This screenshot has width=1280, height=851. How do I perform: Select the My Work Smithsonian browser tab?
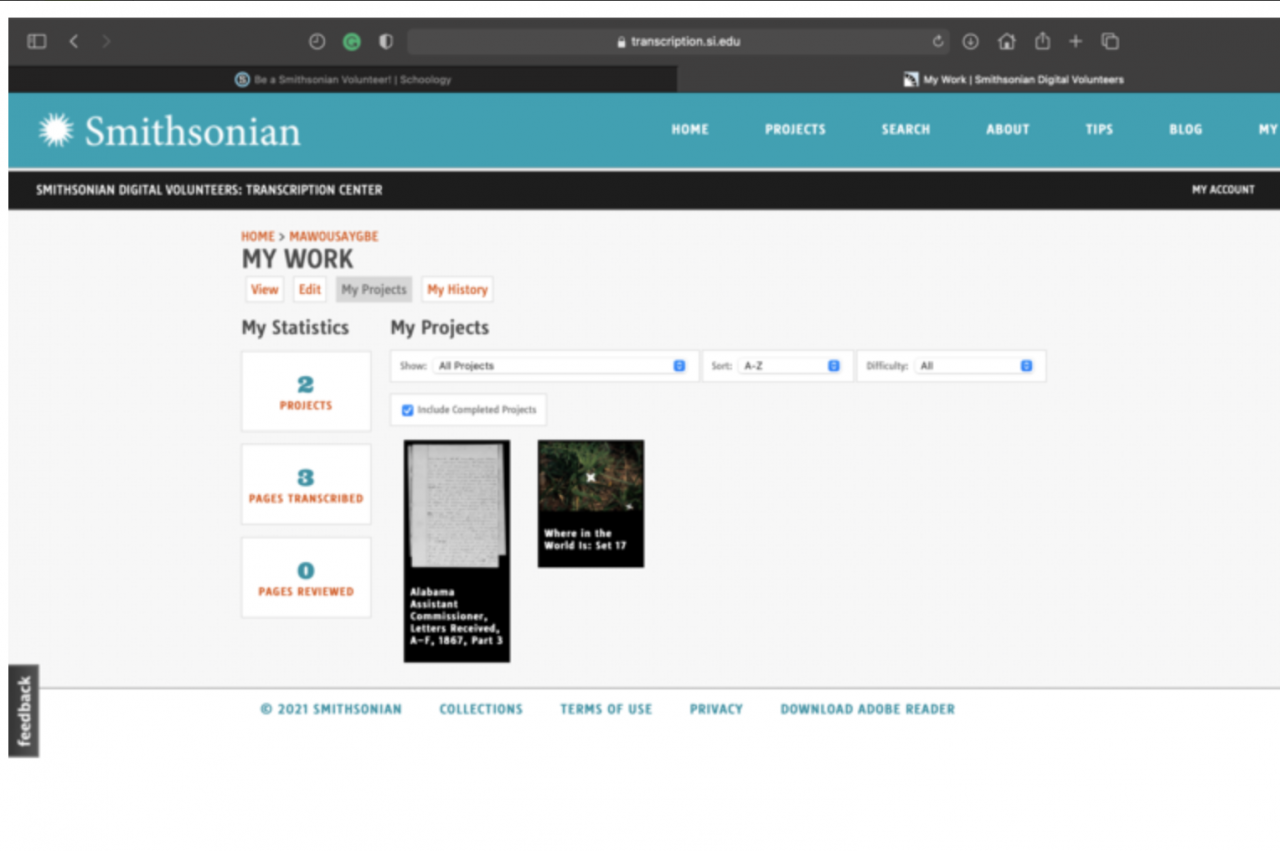tap(1013, 79)
